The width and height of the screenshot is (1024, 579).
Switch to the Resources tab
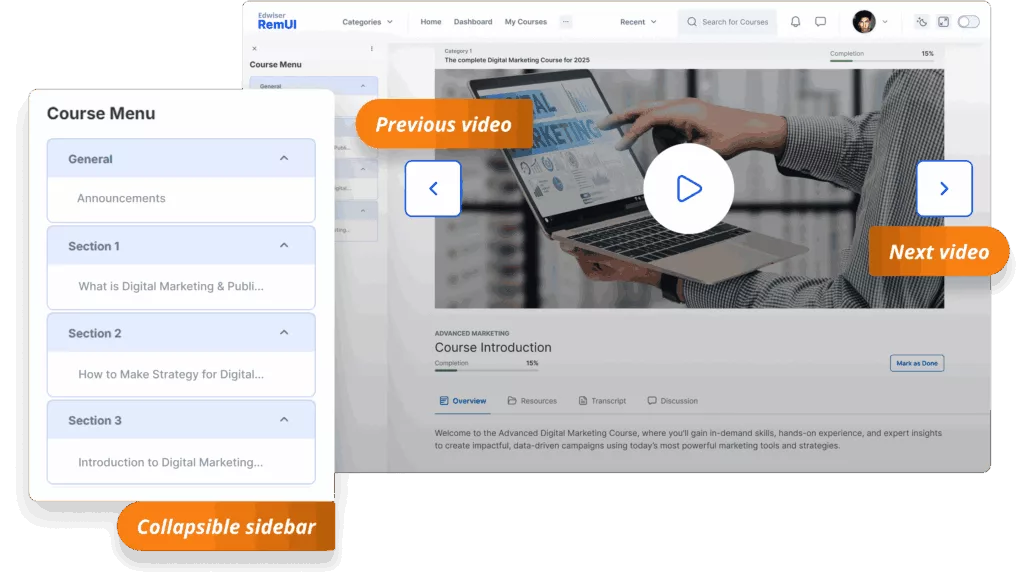[x=532, y=401]
